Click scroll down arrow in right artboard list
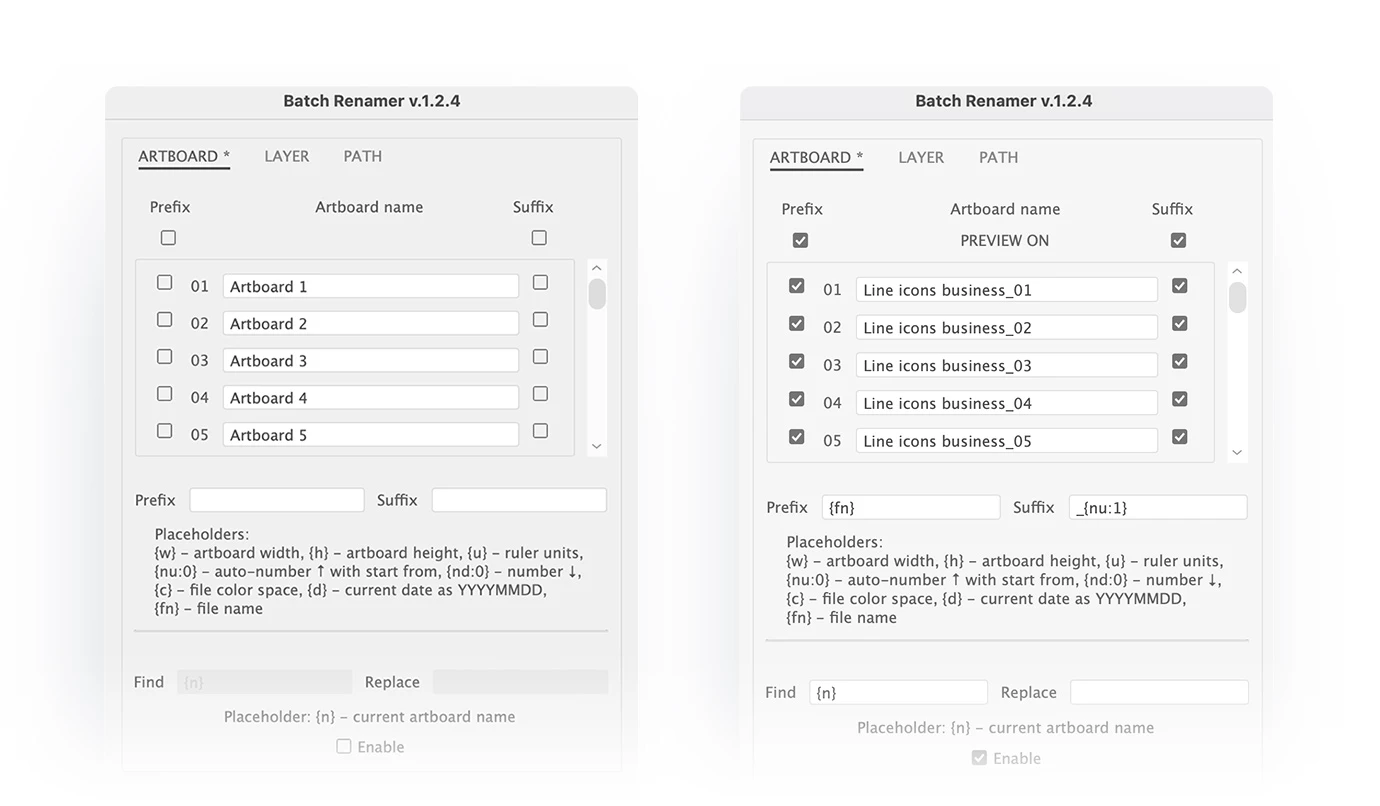 (1237, 453)
